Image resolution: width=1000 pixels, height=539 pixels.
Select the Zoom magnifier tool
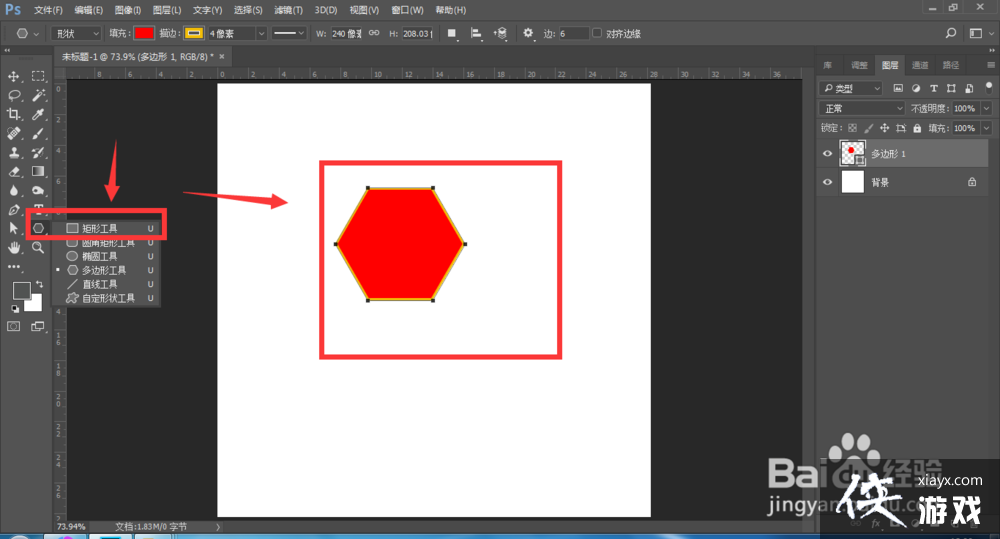point(38,247)
